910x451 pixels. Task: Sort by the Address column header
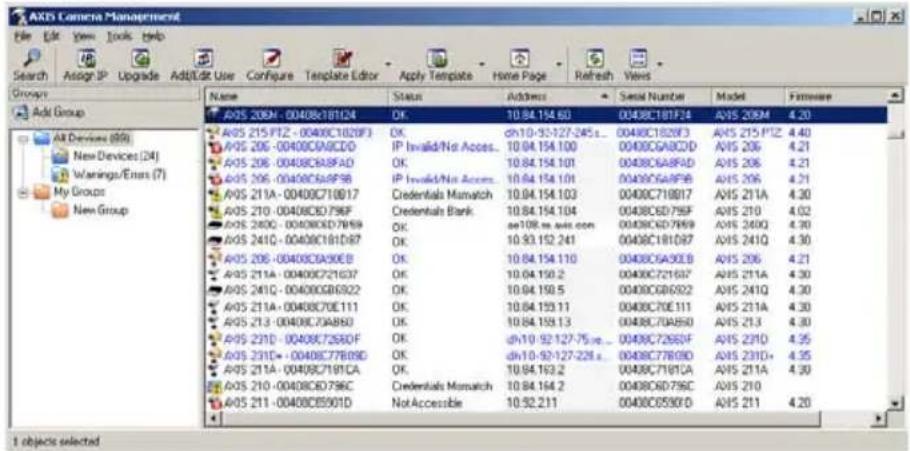(x=557, y=95)
